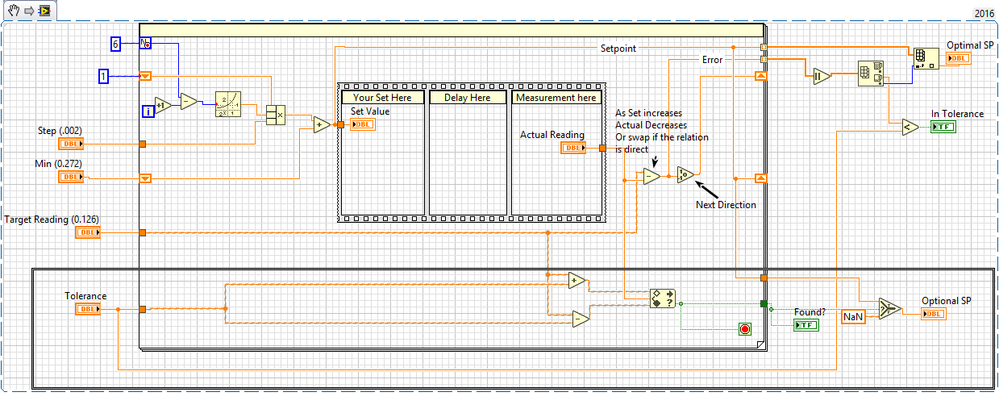Select the Array Max & Min node
The image size is (999, 393).
[870, 74]
